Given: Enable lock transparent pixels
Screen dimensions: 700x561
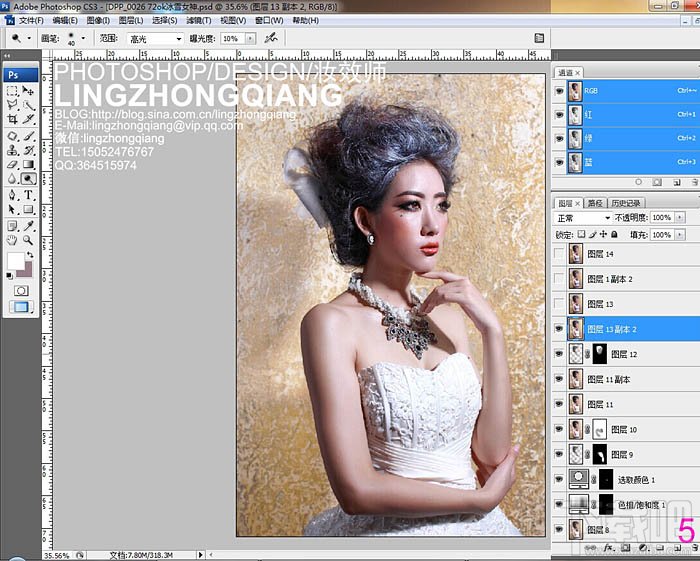Looking at the screenshot, I should tap(581, 234).
